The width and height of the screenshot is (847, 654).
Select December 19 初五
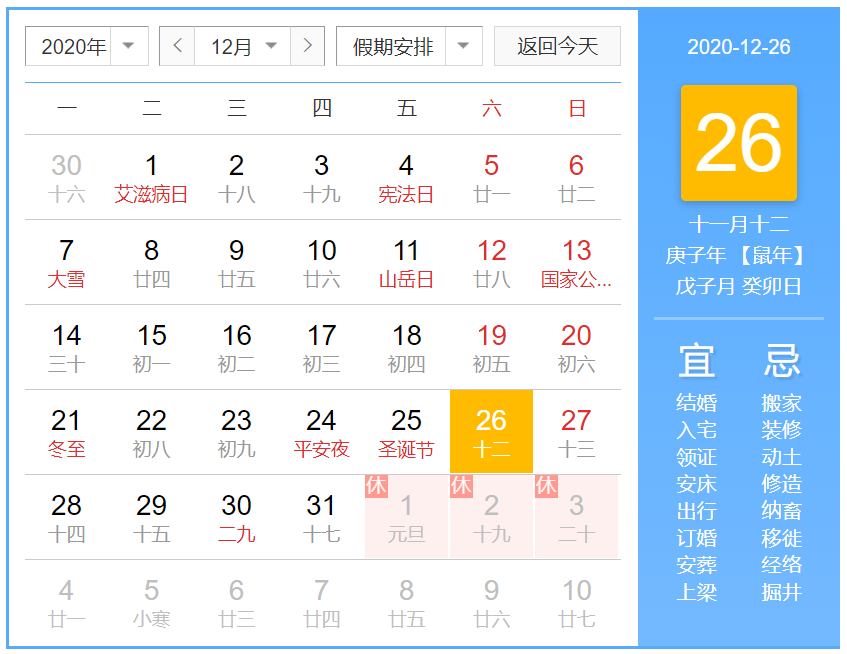click(x=492, y=348)
